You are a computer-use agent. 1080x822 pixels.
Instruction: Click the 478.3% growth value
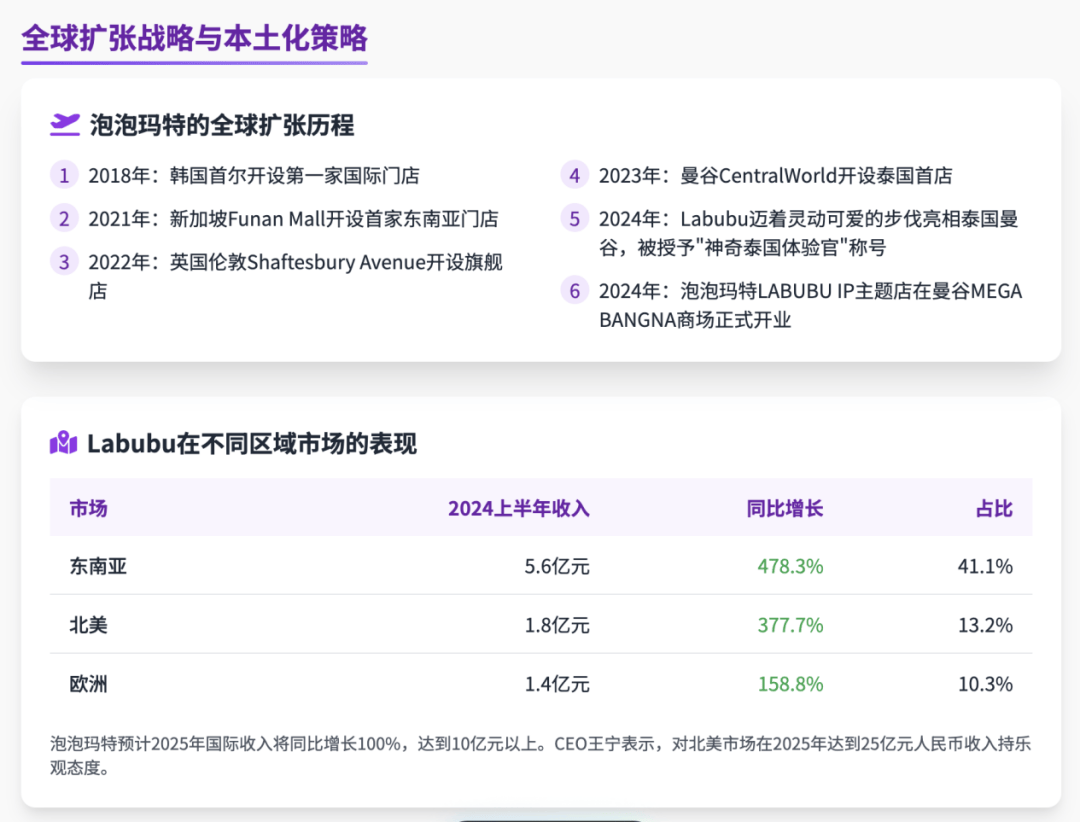[790, 566]
